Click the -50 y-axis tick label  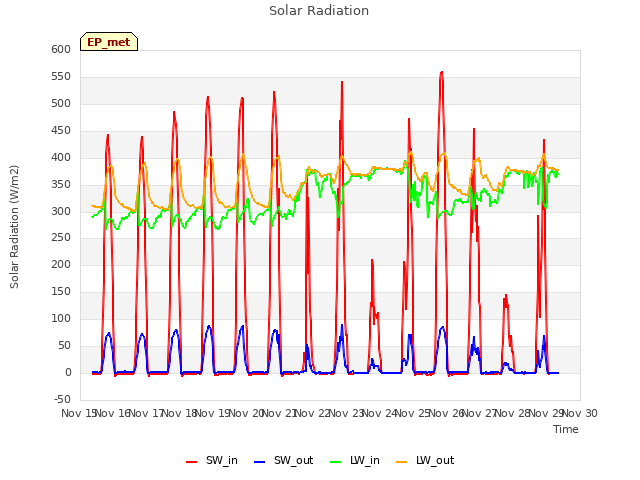pos(62,399)
